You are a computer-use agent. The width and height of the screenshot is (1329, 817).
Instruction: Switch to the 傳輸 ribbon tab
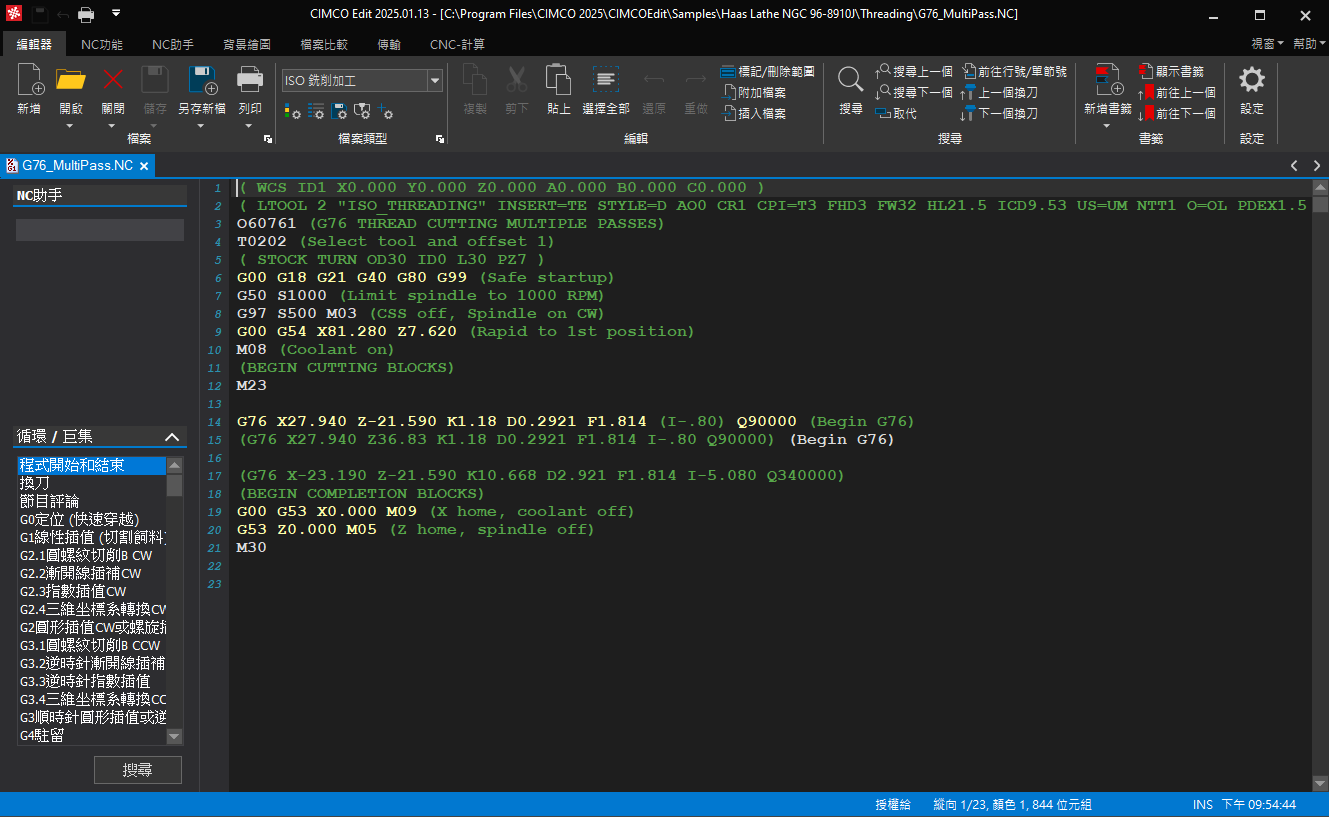[389, 44]
